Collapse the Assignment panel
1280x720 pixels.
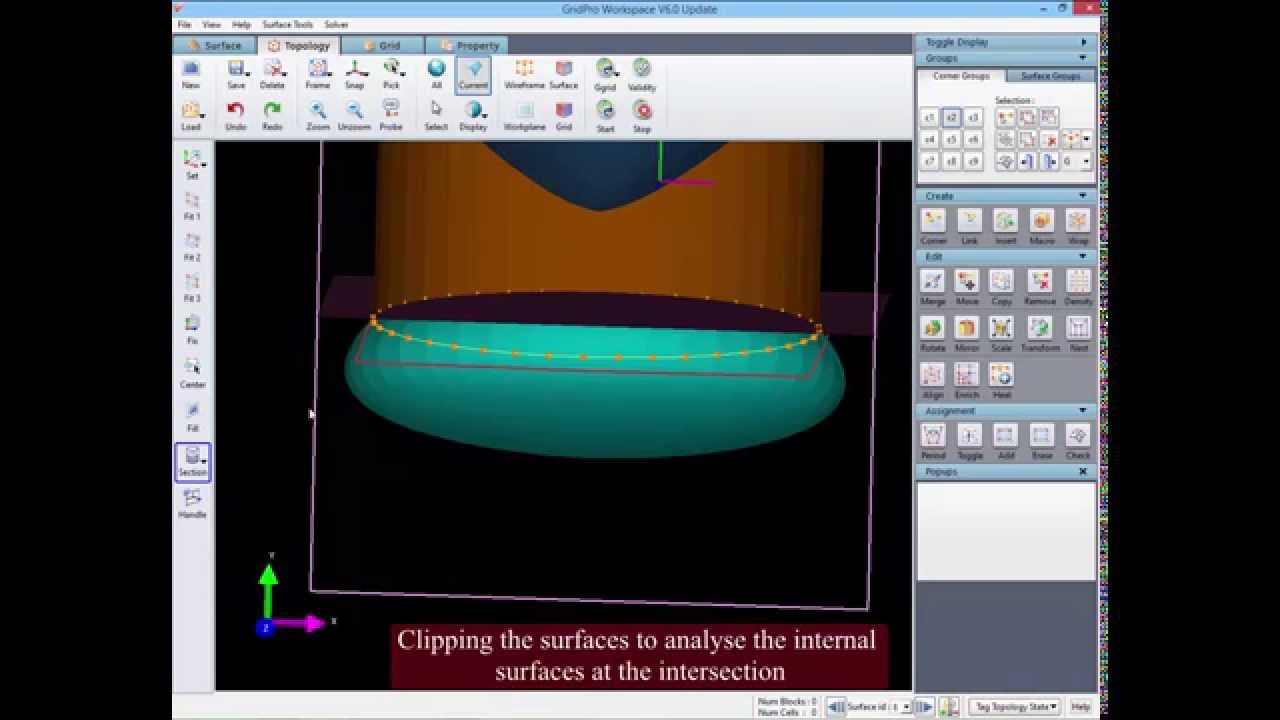pyautogui.click(x=1083, y=411)
